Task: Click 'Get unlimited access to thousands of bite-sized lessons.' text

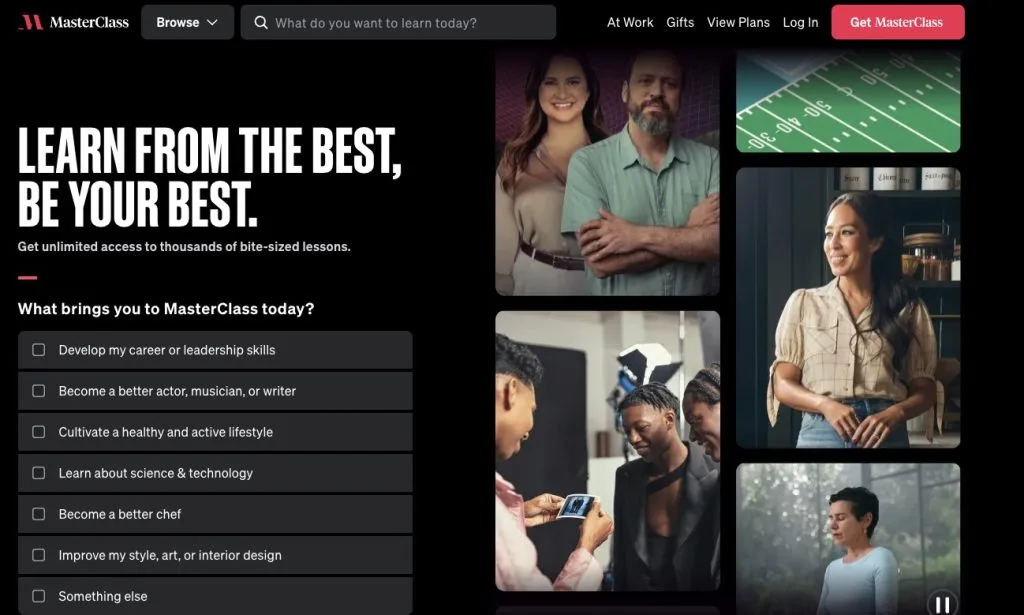Action: click(x=184, y=247)
